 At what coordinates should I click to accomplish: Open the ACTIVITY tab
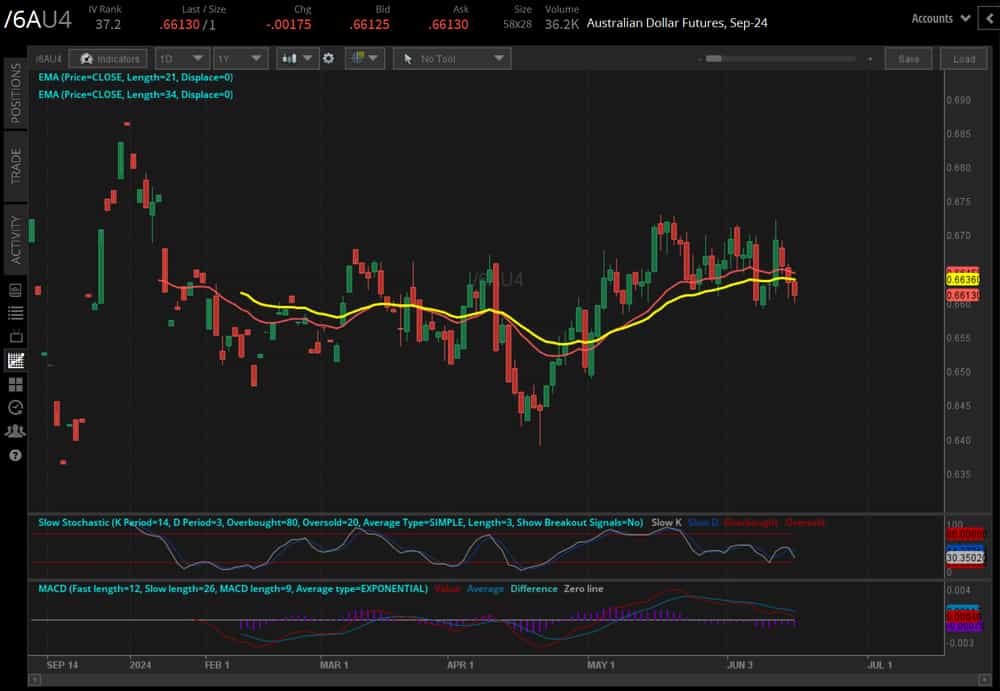(x=12, y=234)
